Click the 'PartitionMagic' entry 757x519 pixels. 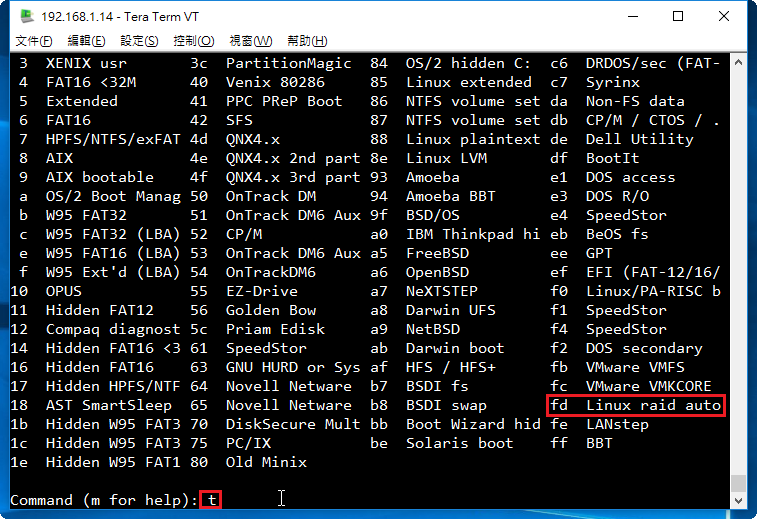pyautogui.click(x=289, y=63)
